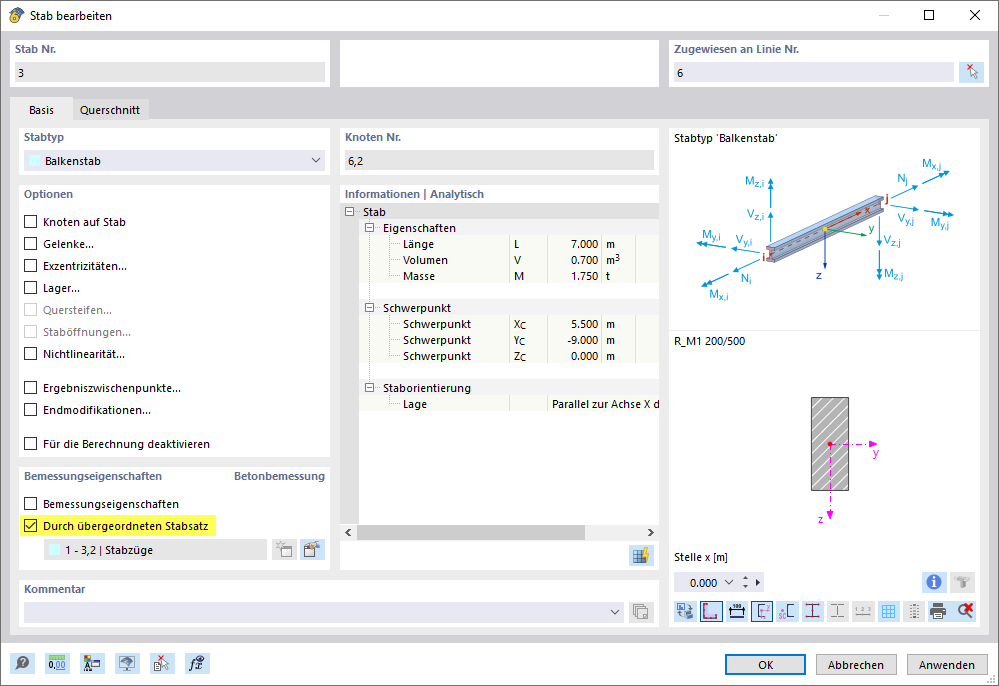The image size is (999, 686).
Task: Click the OK button
Action: (x=765, y=664)
